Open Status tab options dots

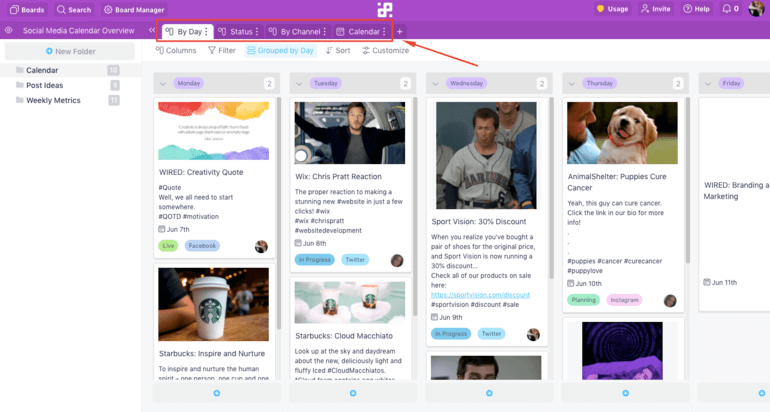pos(257,31)
